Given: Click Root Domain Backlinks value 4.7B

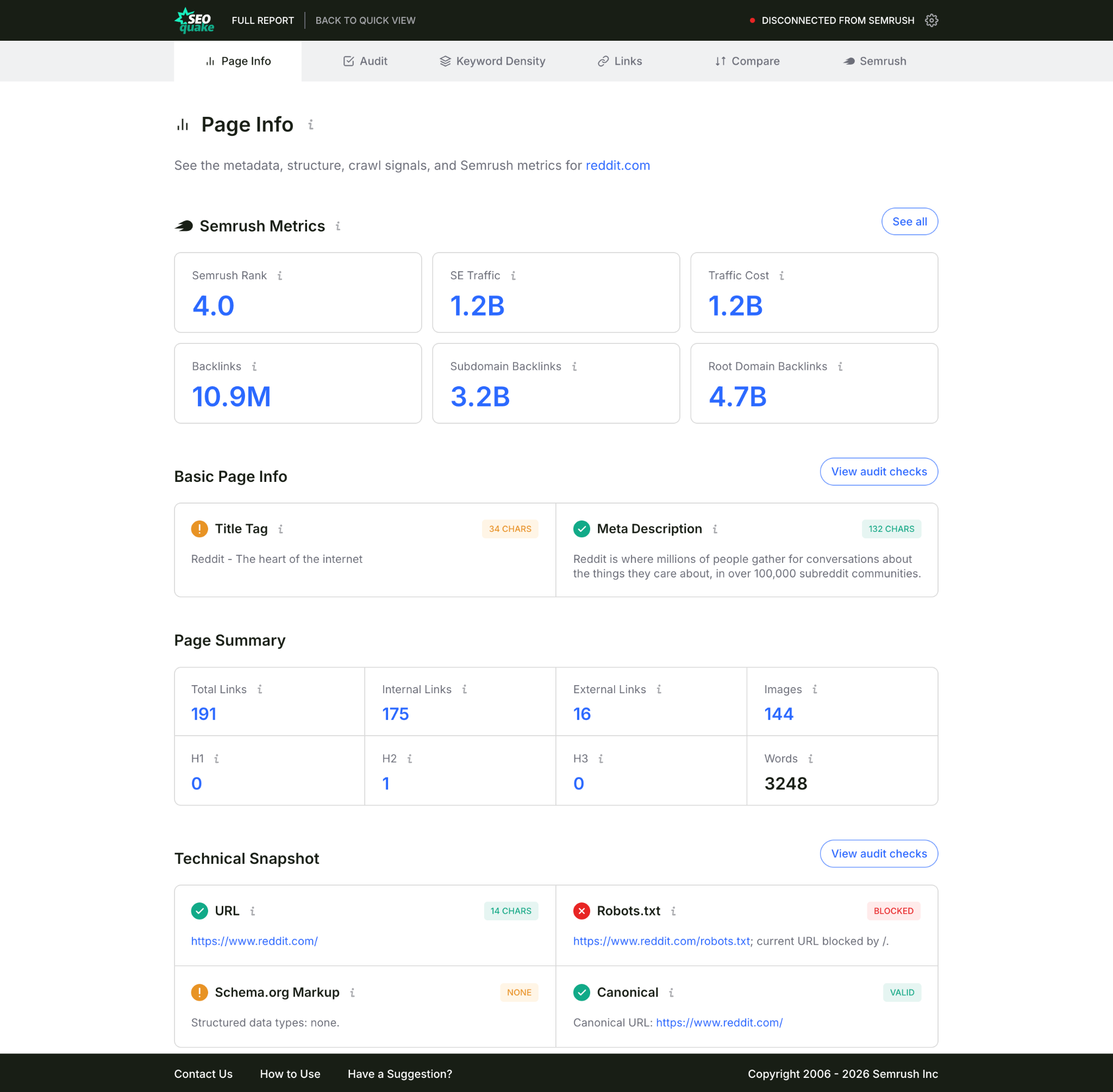Looking at the screenshot, I should (x=737, y=396).
